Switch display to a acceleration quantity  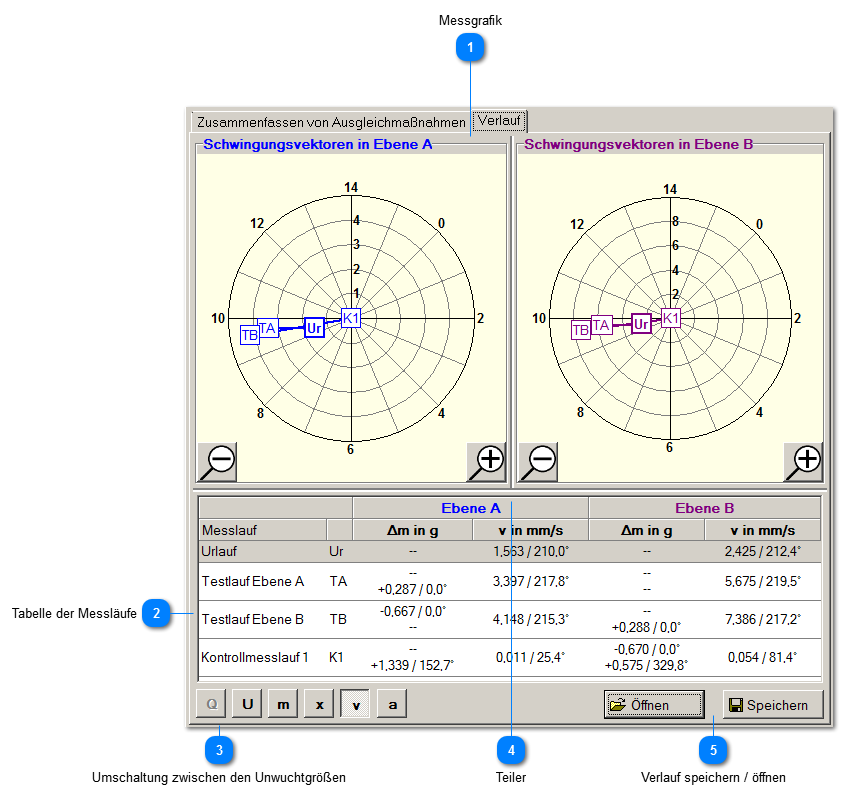(x=391, y=705)
